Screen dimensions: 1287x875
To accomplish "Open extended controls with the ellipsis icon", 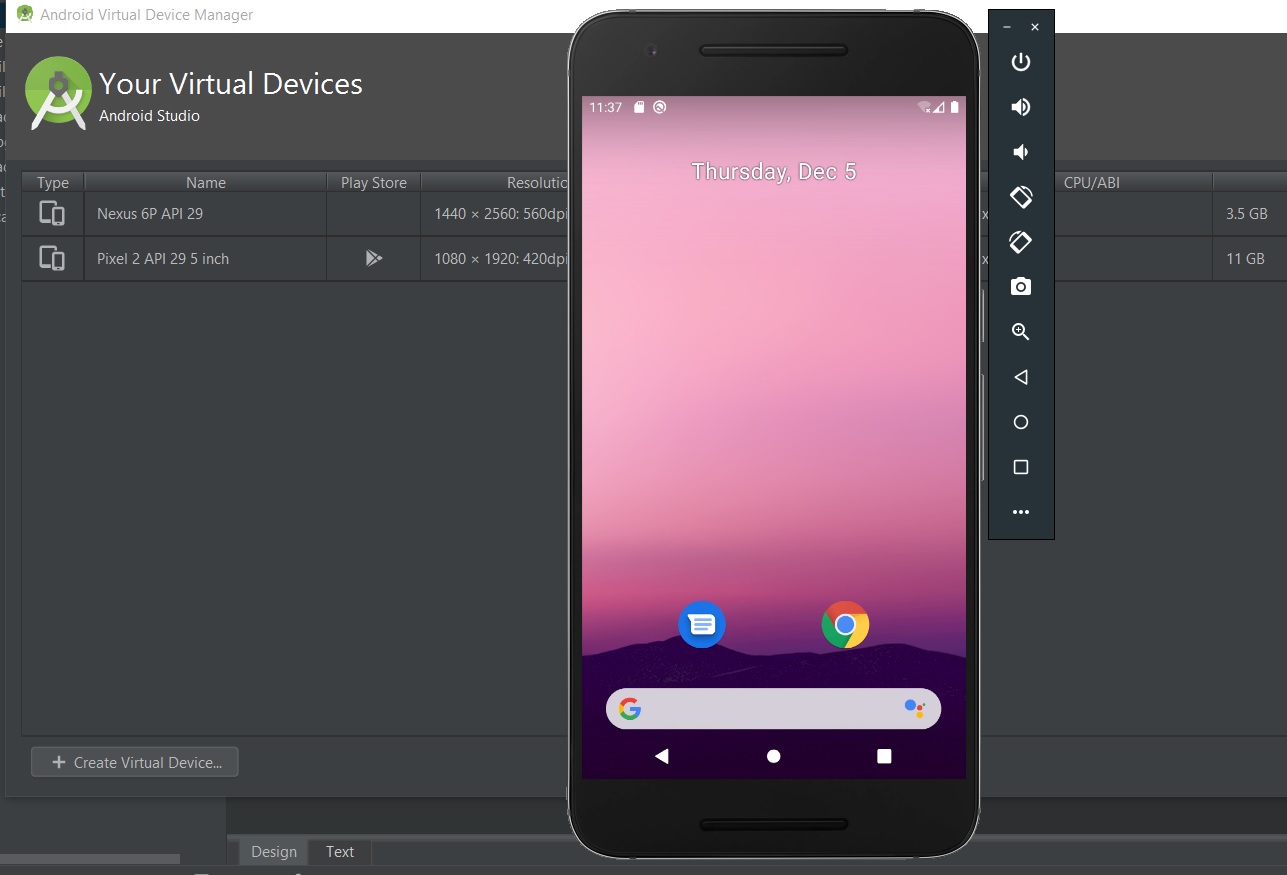I will 1020,511.
